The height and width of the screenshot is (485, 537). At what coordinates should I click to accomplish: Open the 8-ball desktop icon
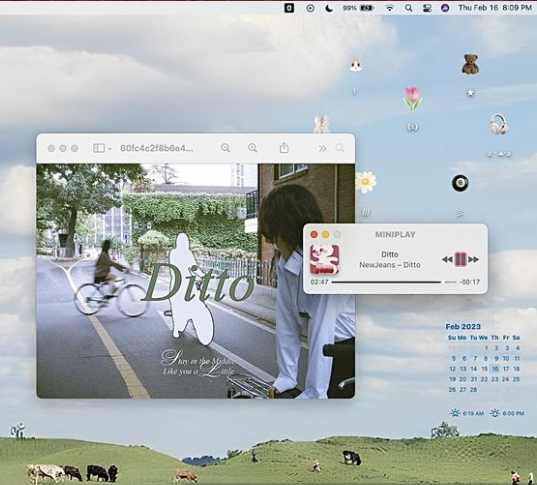(x=460, y=183)
